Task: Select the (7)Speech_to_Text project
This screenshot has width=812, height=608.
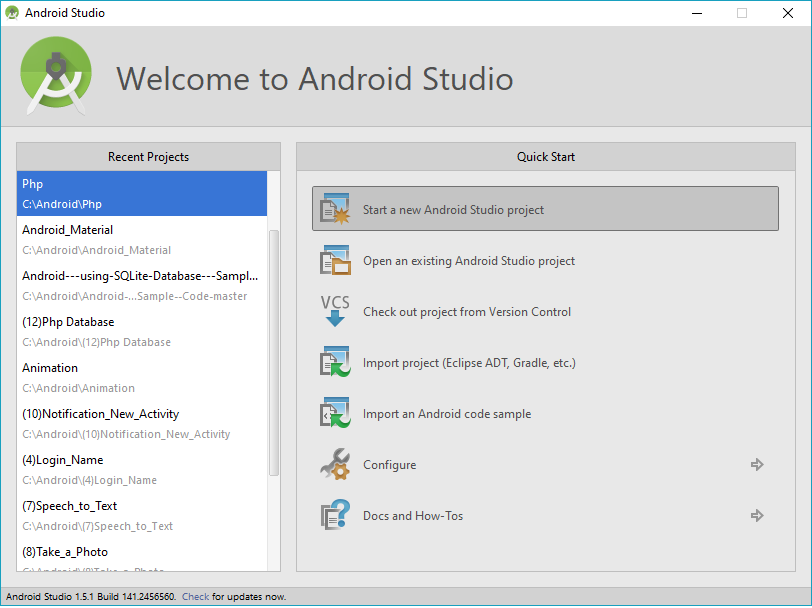Action: (142, 516)
